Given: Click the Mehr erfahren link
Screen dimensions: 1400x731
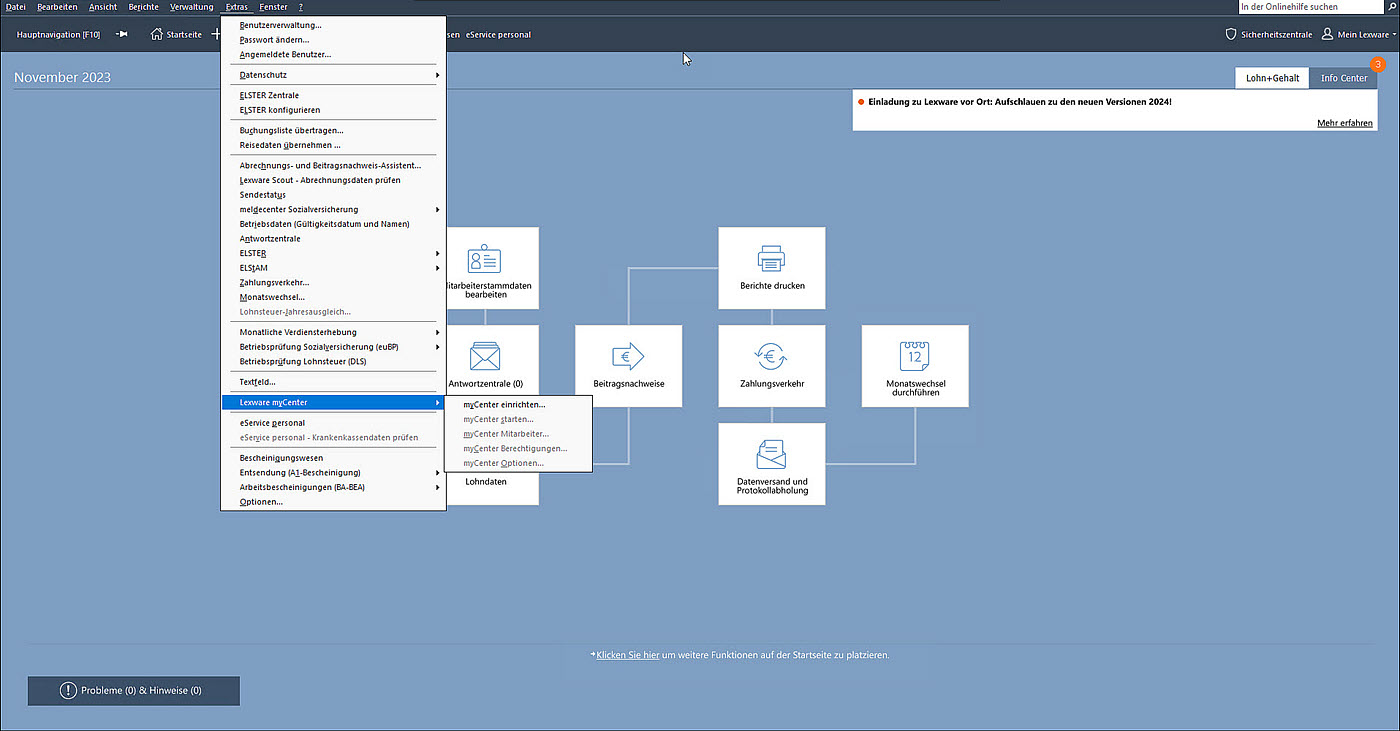Looking at the screenshot, I should tap(1344, 123).
